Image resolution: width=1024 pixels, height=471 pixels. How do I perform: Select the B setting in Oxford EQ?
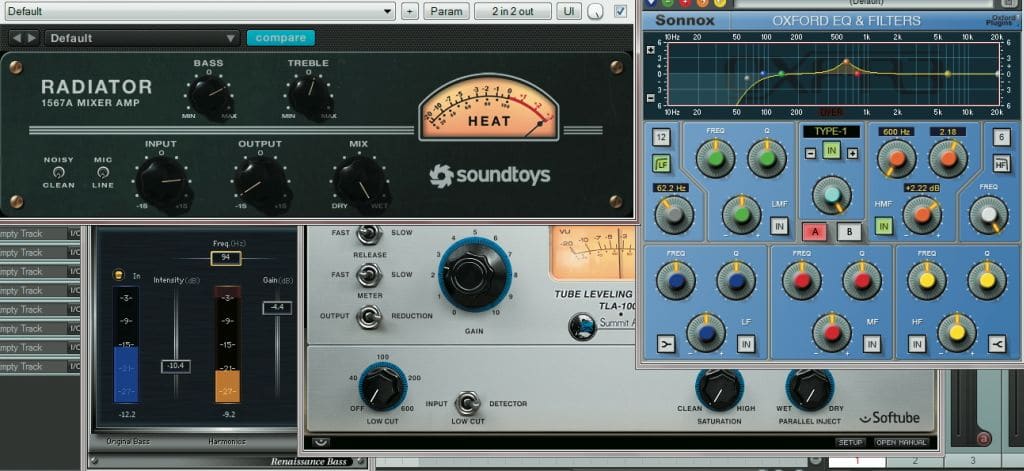(849, 232)
